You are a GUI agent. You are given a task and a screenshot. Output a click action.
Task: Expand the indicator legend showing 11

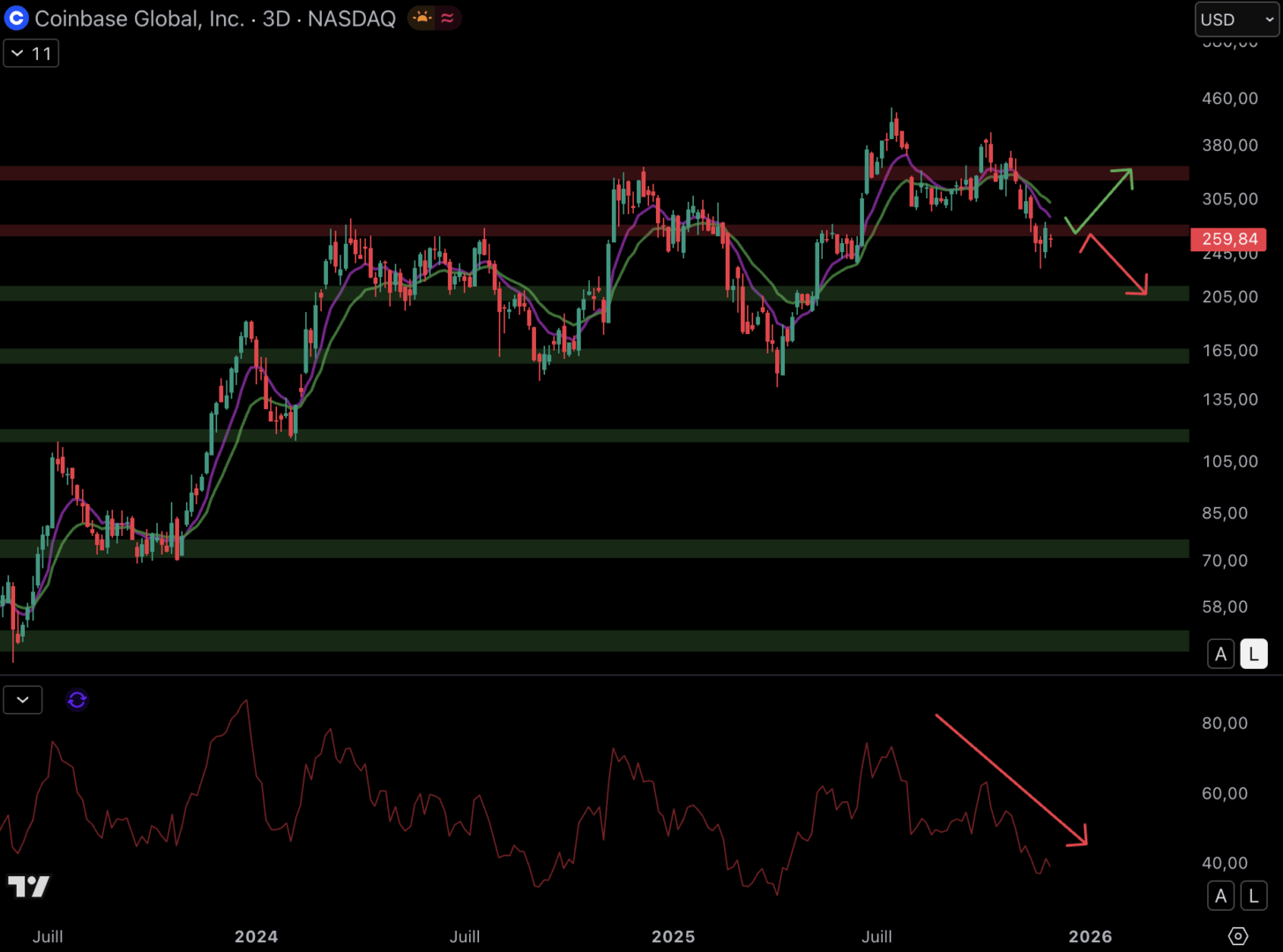31,54
